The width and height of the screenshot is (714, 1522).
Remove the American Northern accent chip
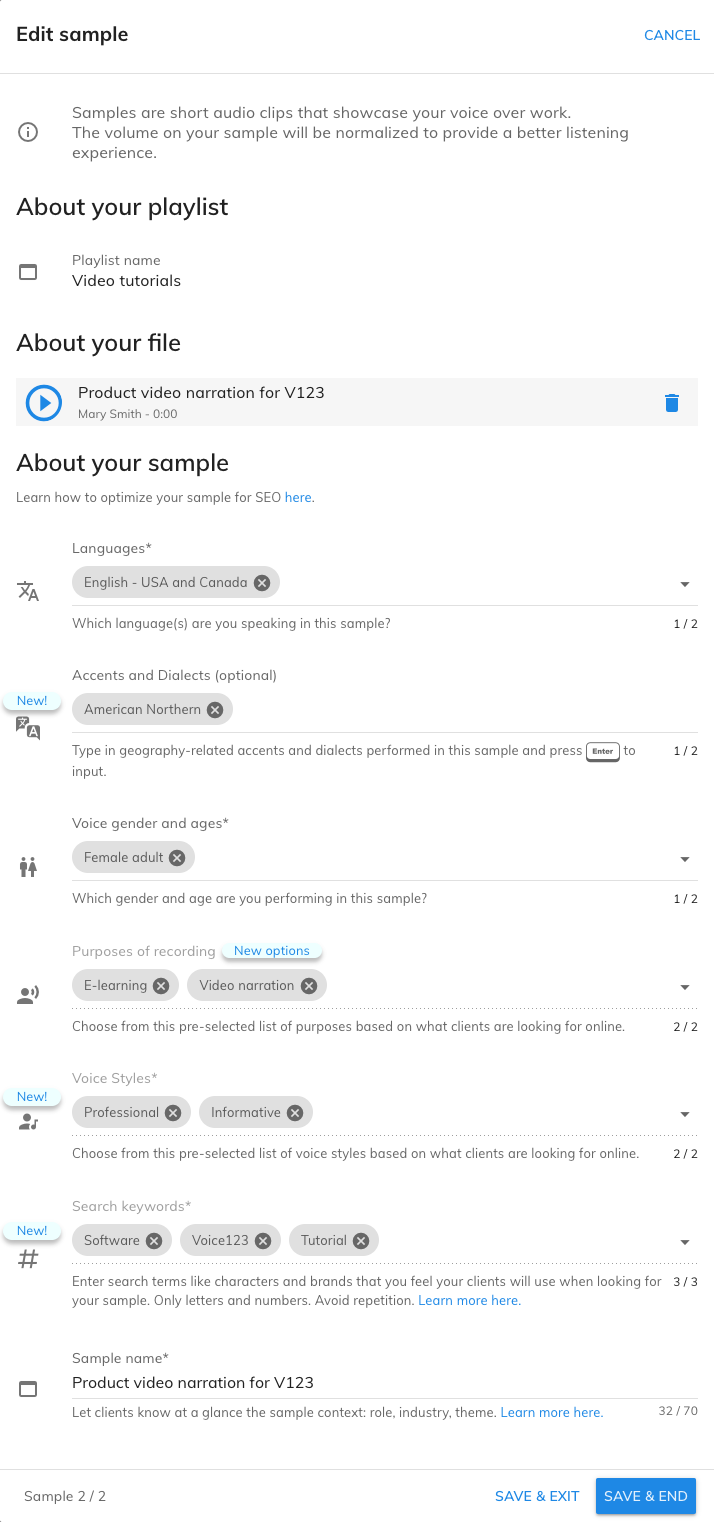click(x=215, y=709)
